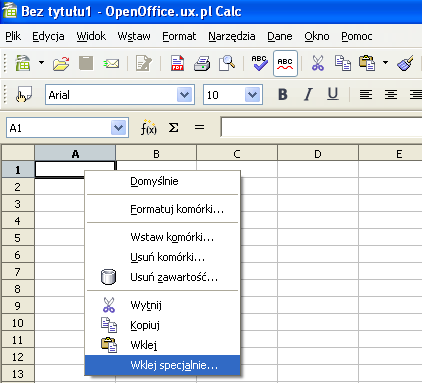422x383 pixels.
Task: Click the Print file icon
Action: (x=202, y=63)
